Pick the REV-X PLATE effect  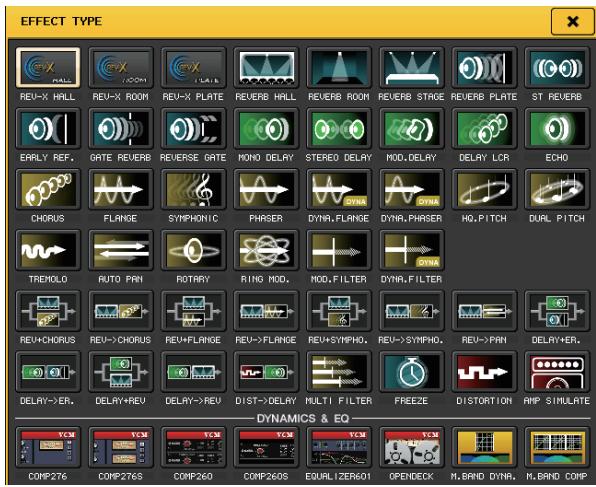(193, 68)
